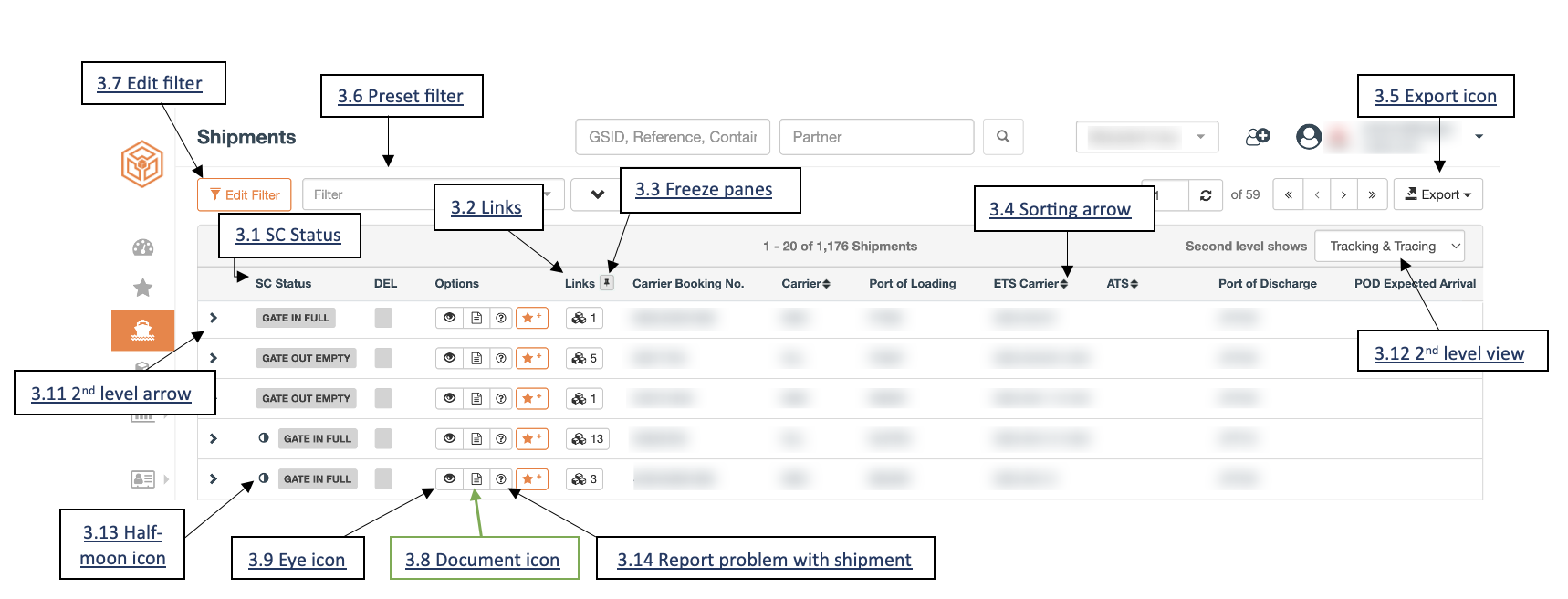Report problem question icon in the 3-links row
Screen dimensions: 1568x599
tap(501, 478)
